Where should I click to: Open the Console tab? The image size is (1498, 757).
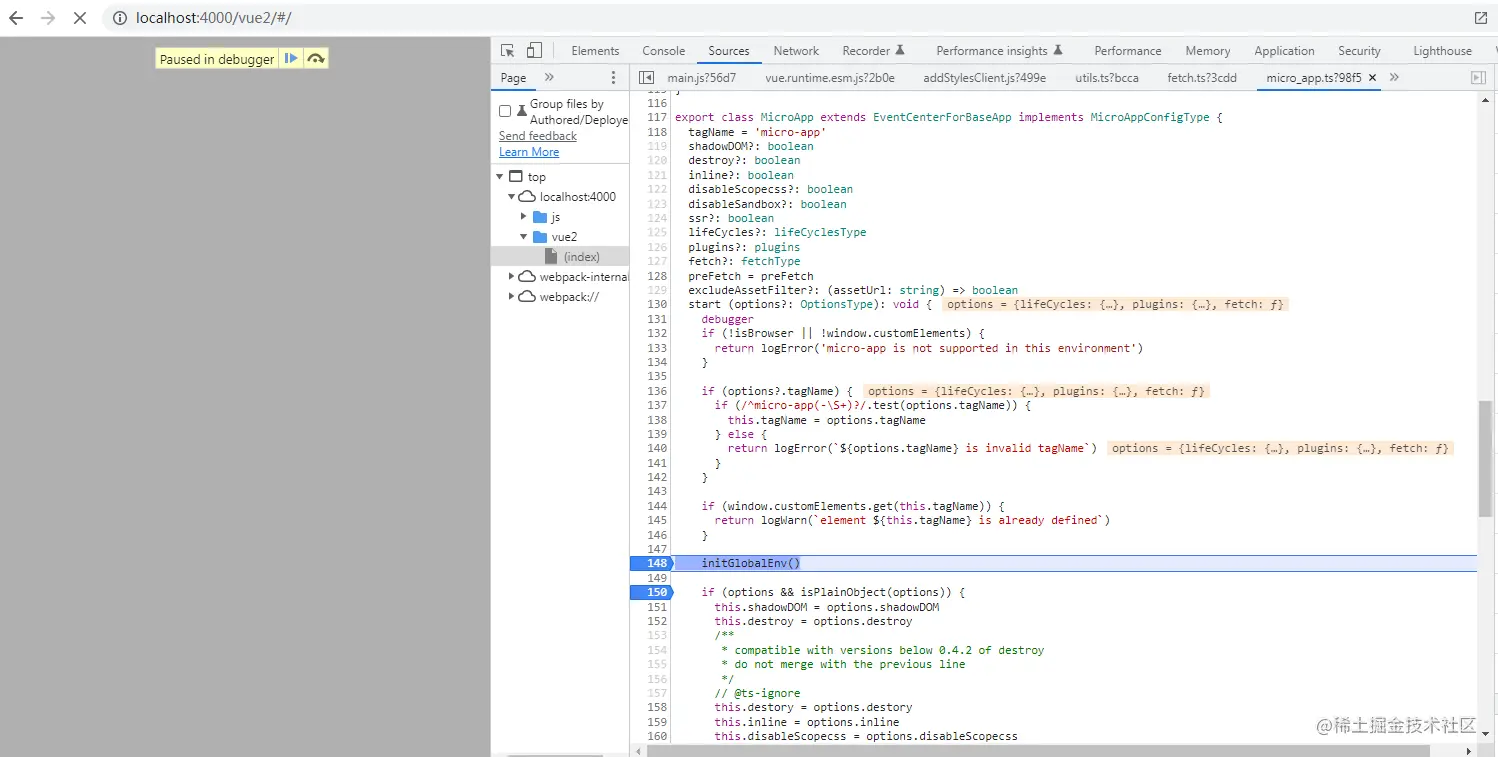click(663, 51)
